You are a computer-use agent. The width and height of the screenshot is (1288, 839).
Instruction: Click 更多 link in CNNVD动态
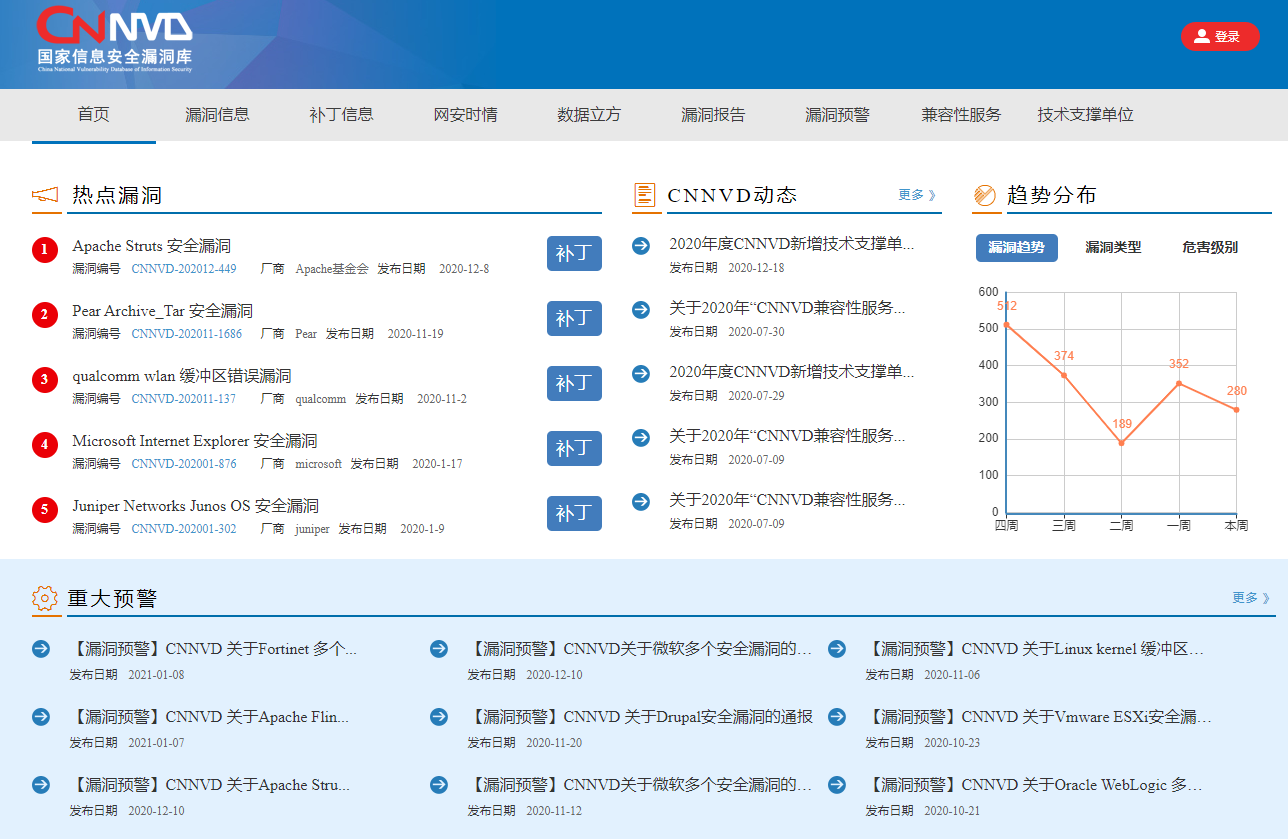click(917, 196)
